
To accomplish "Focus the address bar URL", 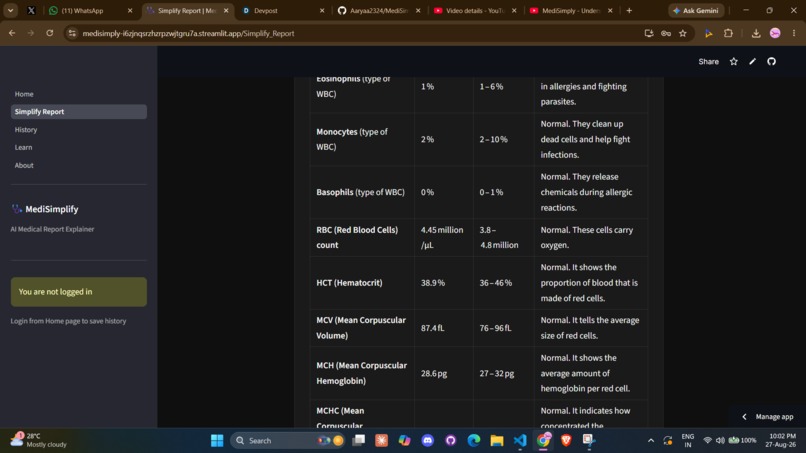I will point(188,33).
